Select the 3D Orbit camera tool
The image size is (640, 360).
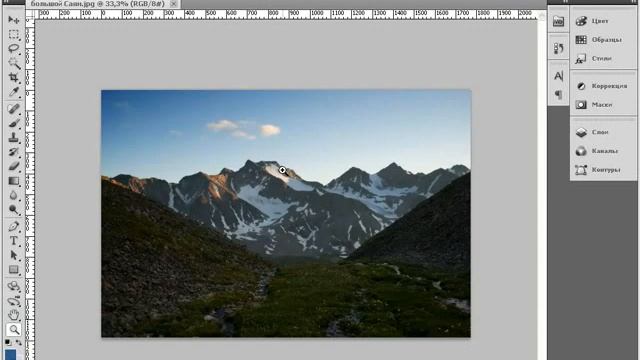pos(14,301)
